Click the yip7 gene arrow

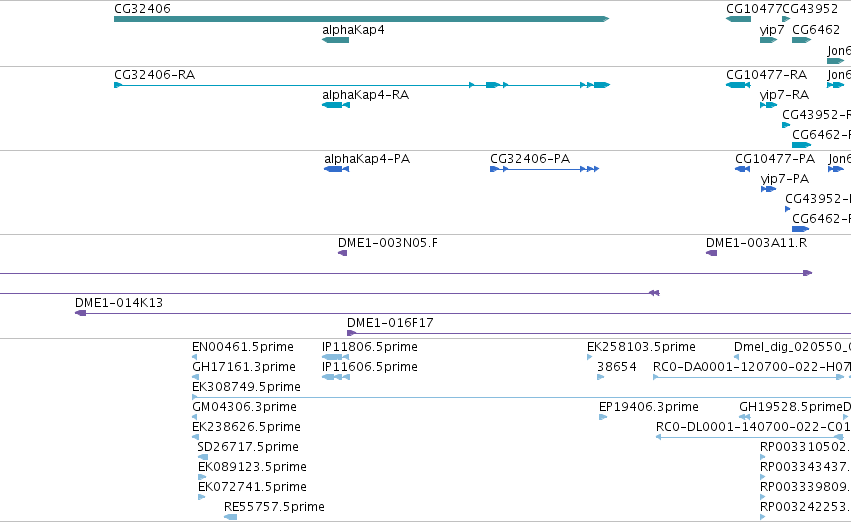(x=769, y=40)
